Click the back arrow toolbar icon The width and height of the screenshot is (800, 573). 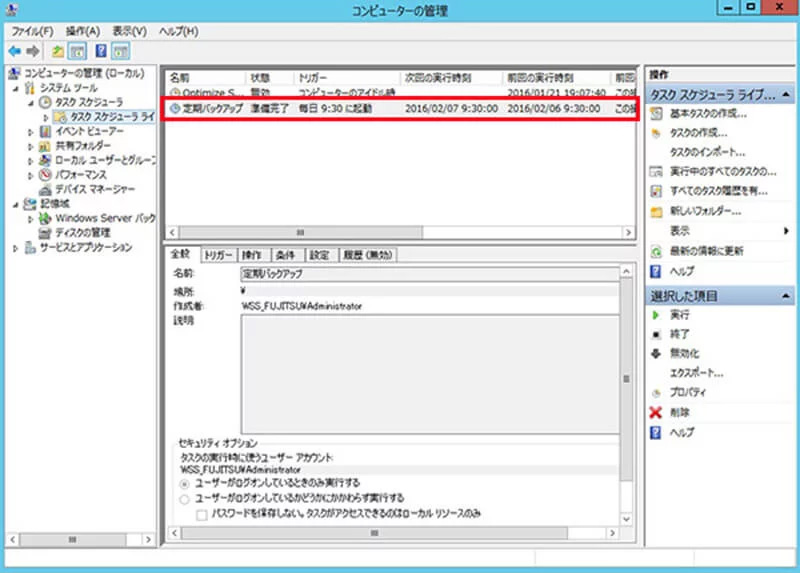click(15, 51)
